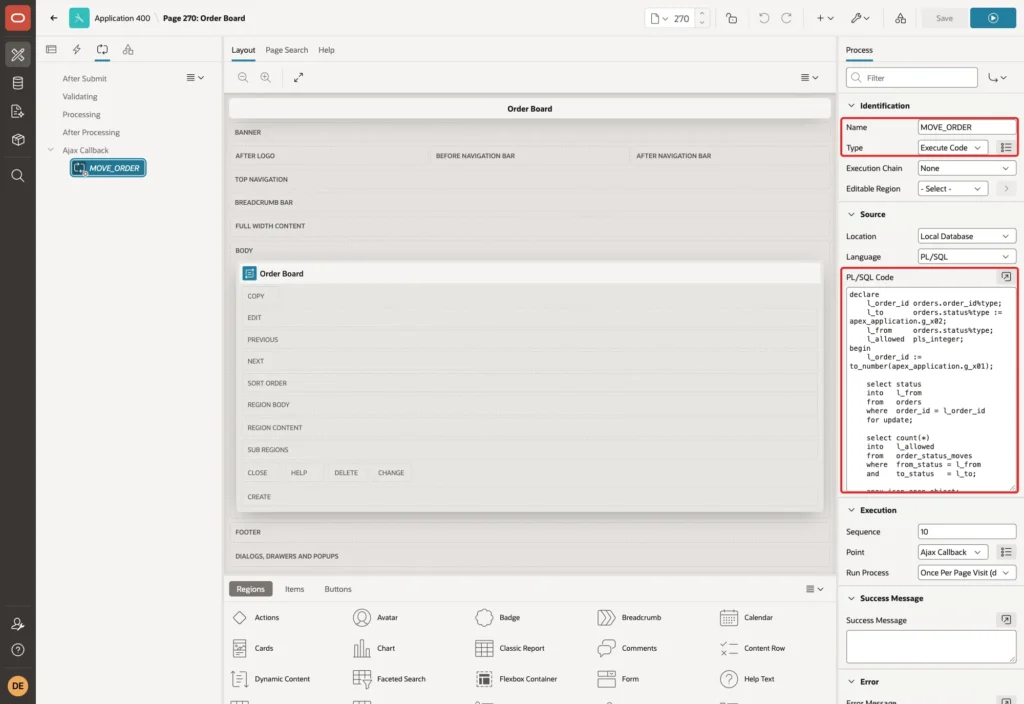The image size is (1024, 704).
Task: Open SQL Workshop database icon
Action: click(x=18, y=83)
